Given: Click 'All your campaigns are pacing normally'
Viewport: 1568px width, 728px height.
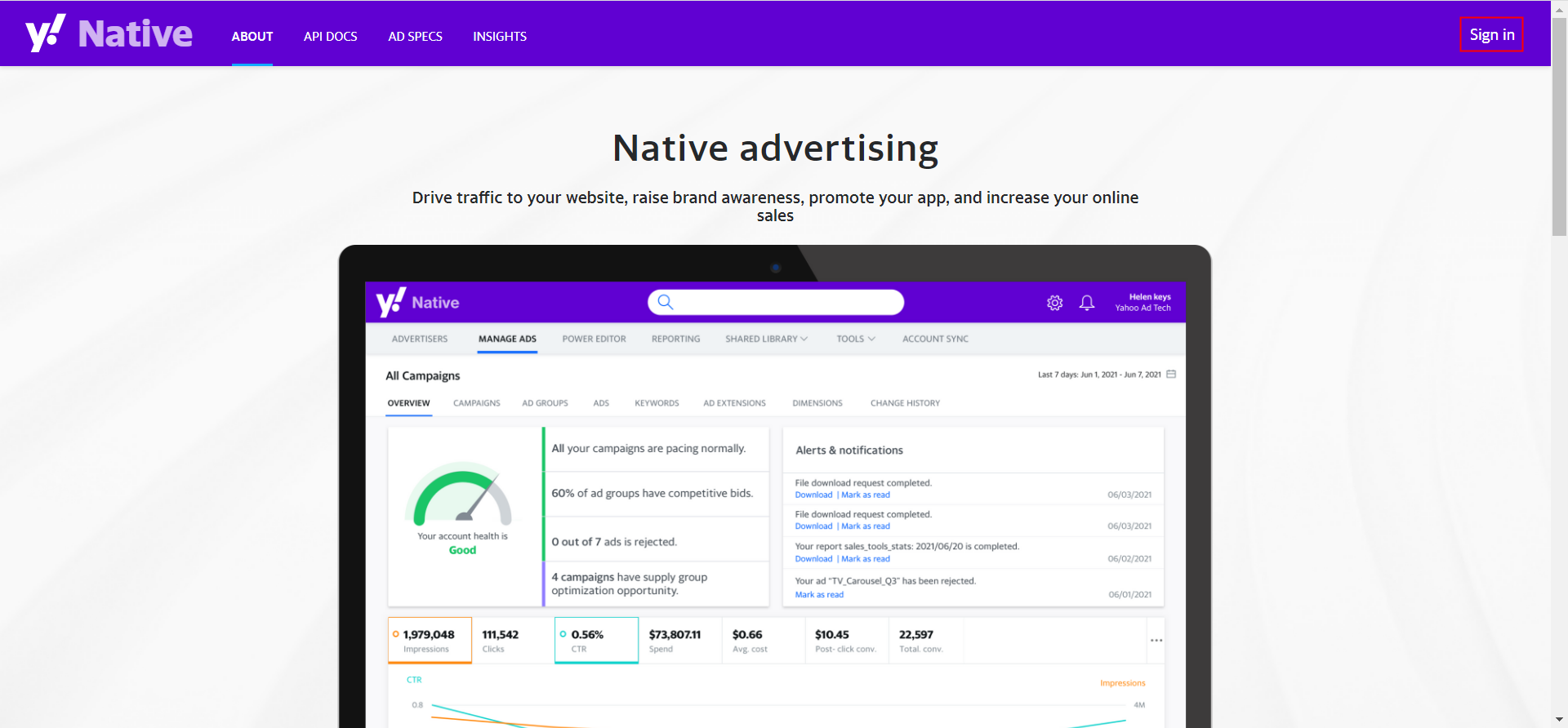Looking at the screenshot, I should (x=648, y=449).
